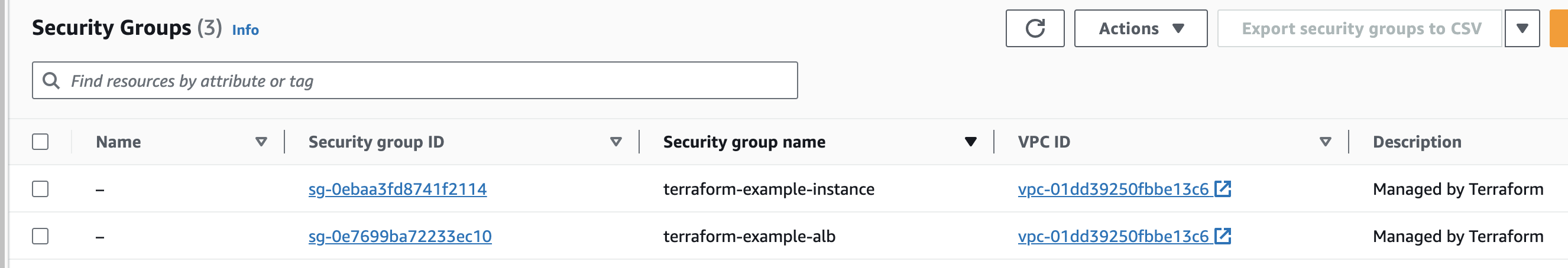Sort by Security group name column arrow
The image size is (1568, 268).
point(970,142)
